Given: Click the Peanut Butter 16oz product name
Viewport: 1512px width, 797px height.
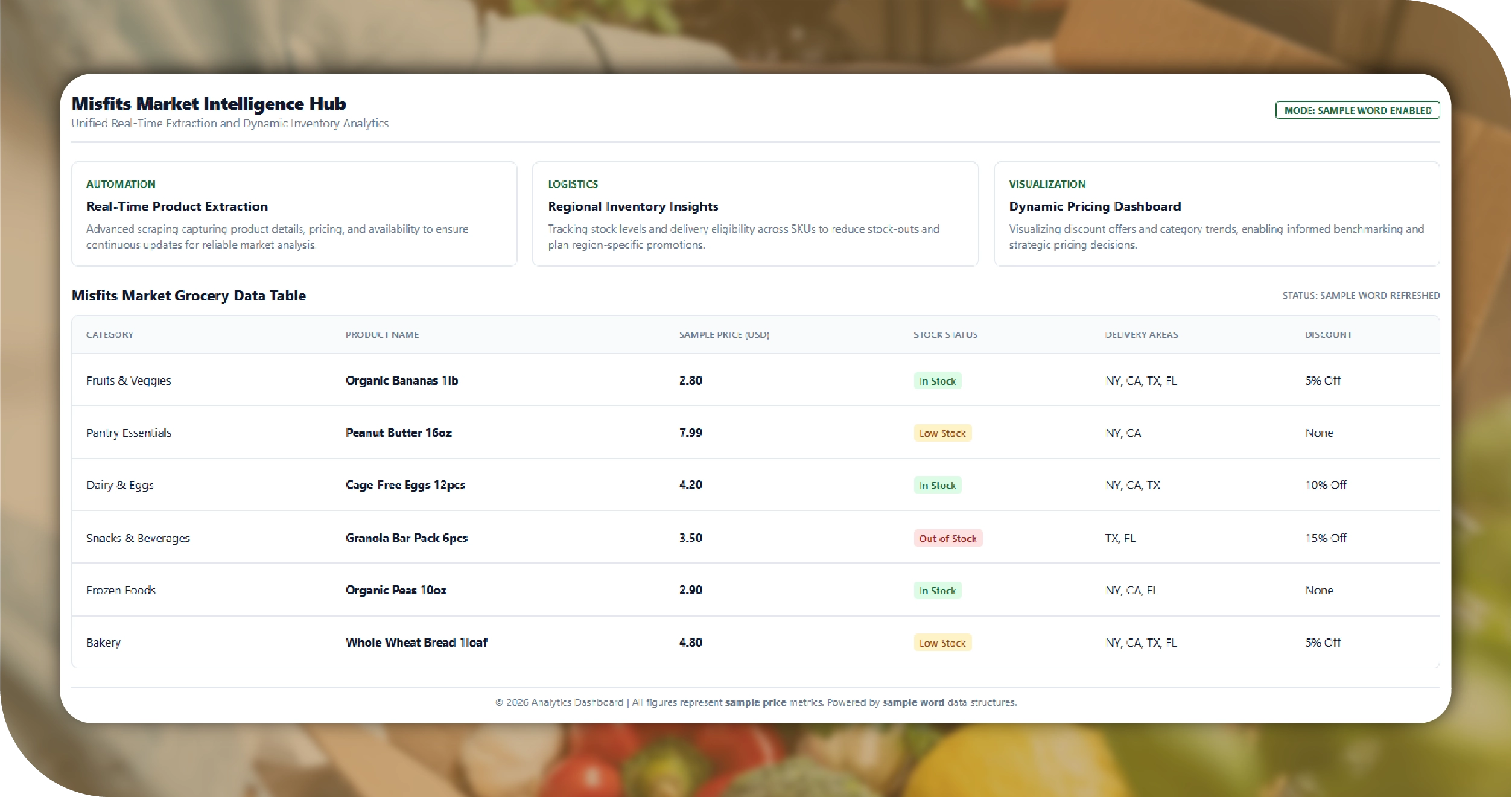Looking at the screenshot, I should pos(398,433).
